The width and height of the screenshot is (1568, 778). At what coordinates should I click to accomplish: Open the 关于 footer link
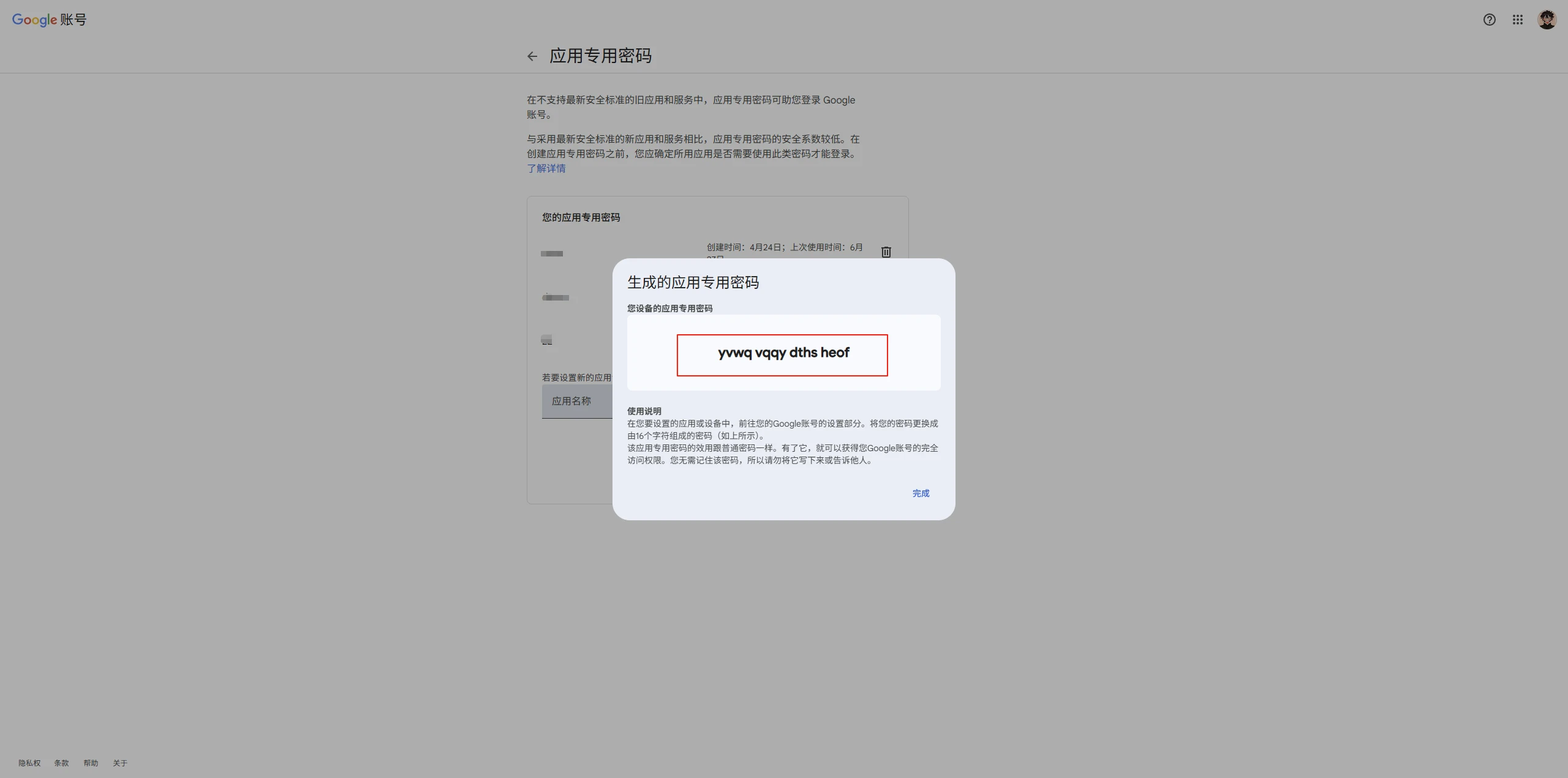point(120,763)
